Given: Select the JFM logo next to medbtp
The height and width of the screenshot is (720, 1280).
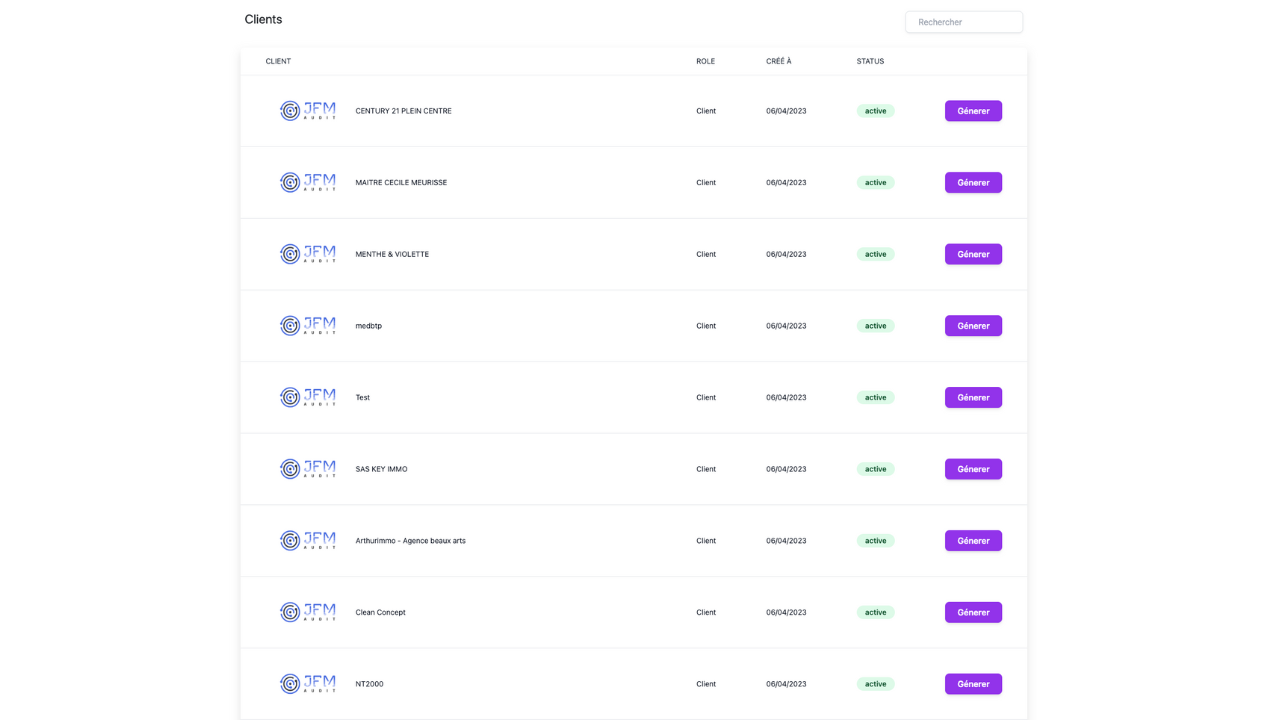Looking at the screenshot, I should (307, 326).
